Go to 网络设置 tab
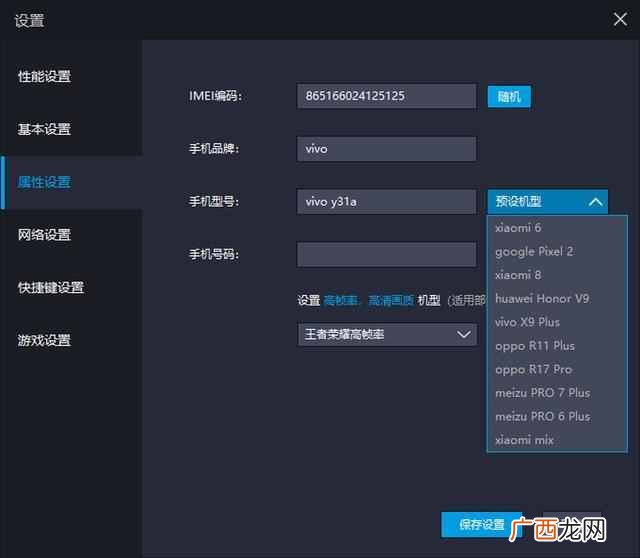Viewport: 640px width, 558px height. 44,235
